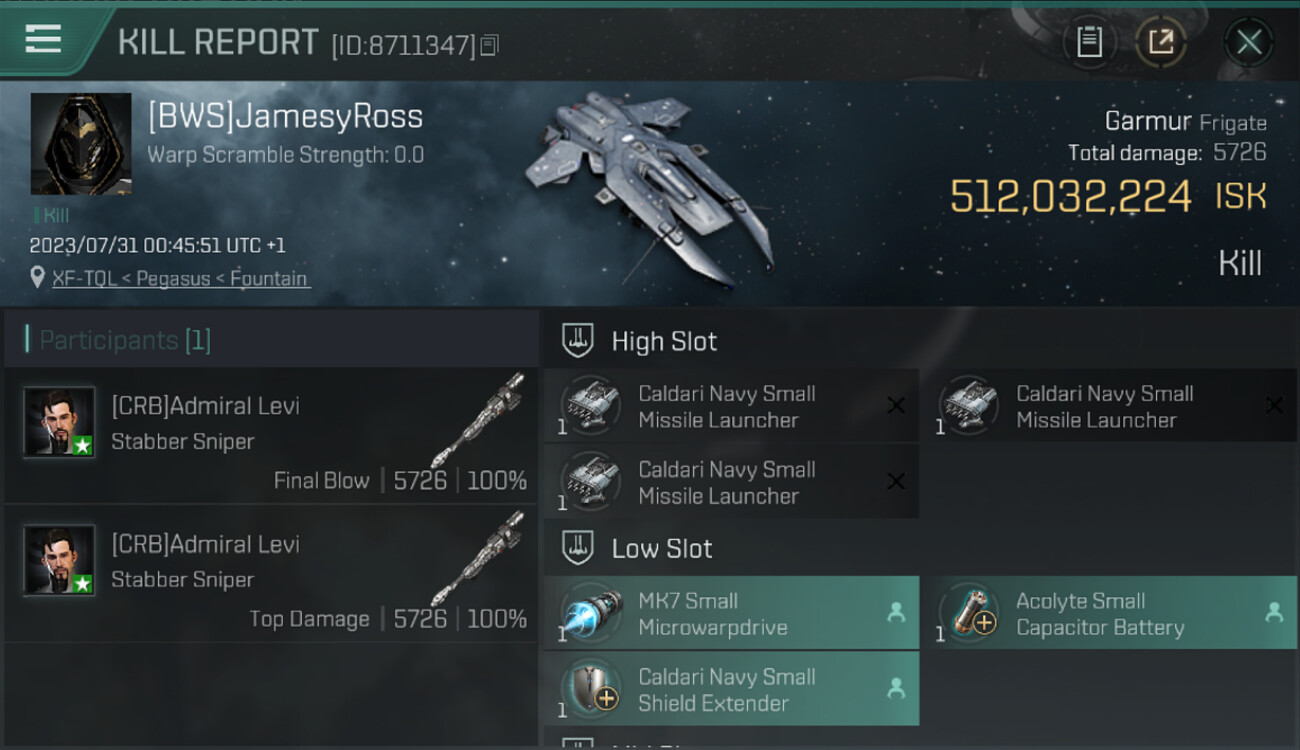This screenshot has width=1300, height=750.
Task: Copy the kill report ID icon
Action: coord(489,45)
